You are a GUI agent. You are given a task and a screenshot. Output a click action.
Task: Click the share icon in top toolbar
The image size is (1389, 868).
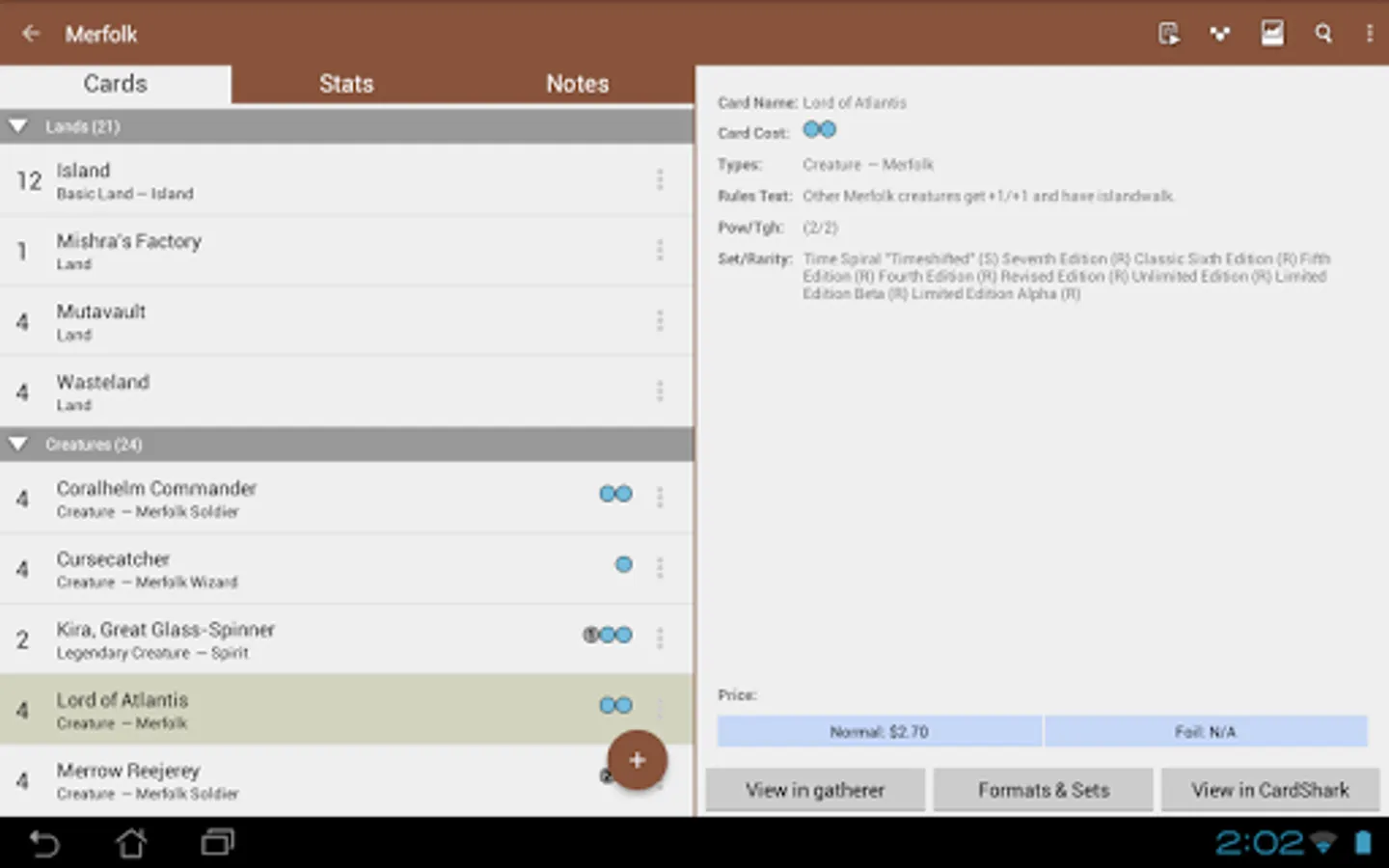(x=1220, y=34)
